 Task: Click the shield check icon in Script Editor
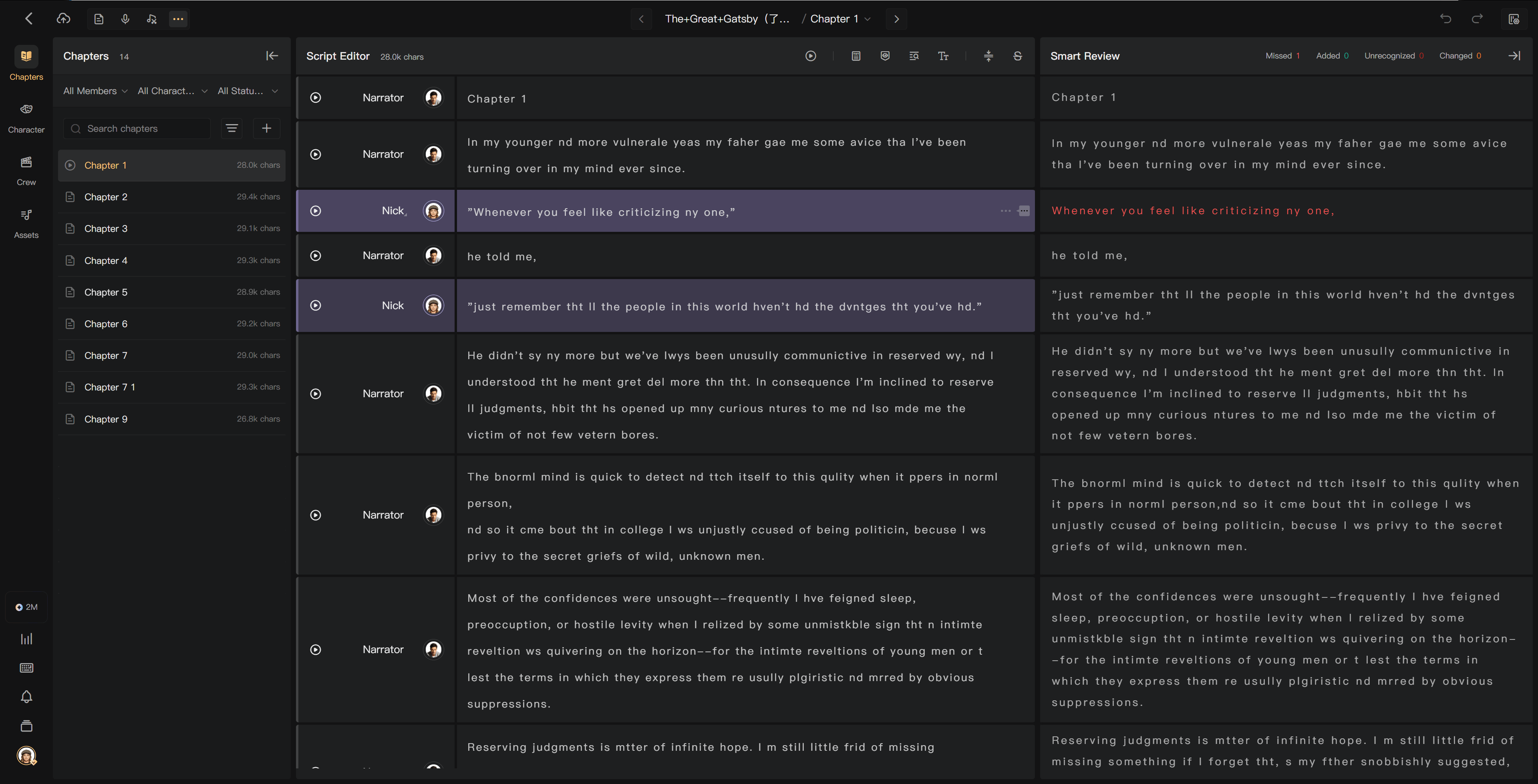[x=885, y=56]
